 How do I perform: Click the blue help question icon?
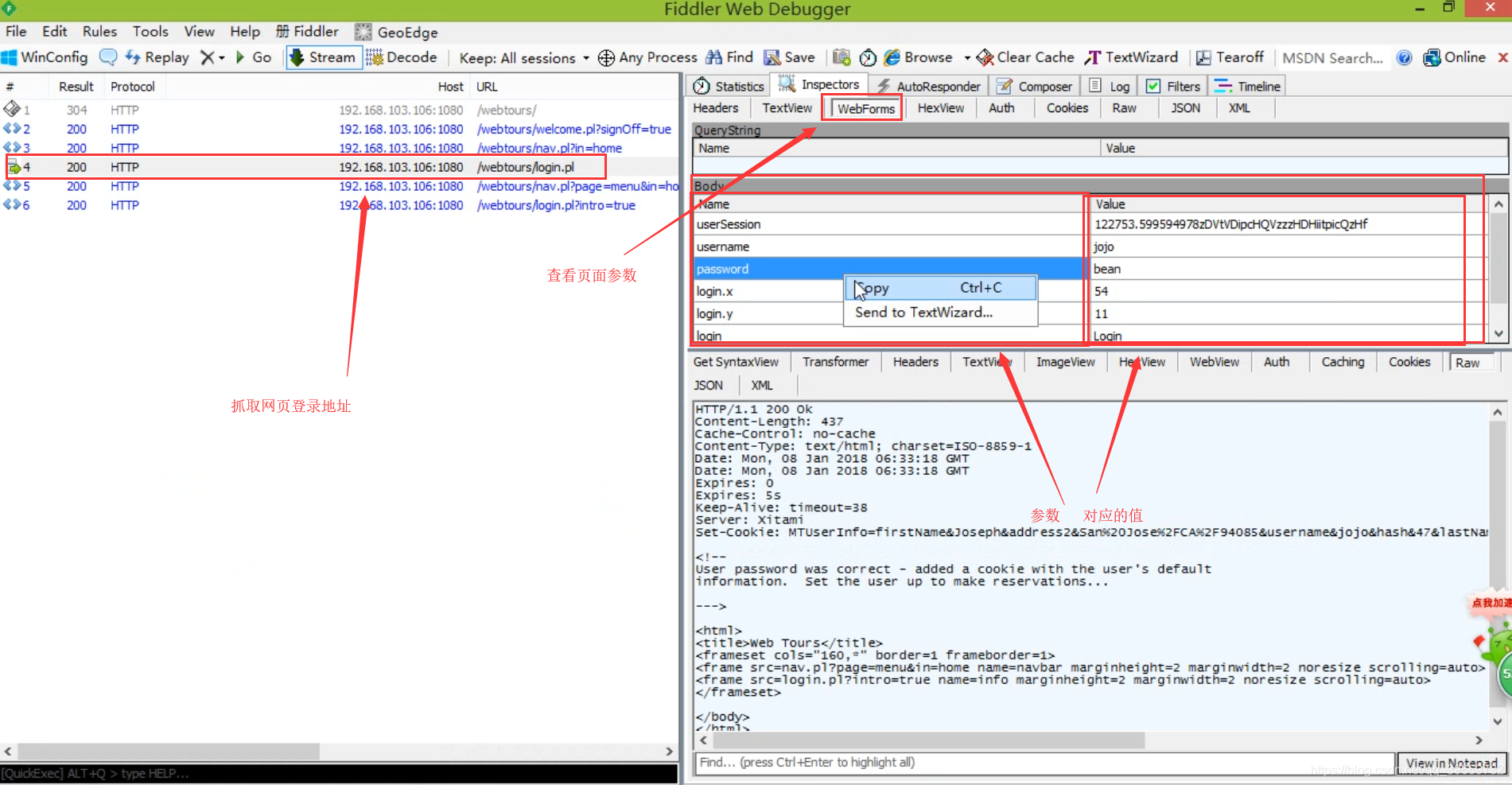(1405, 57)
